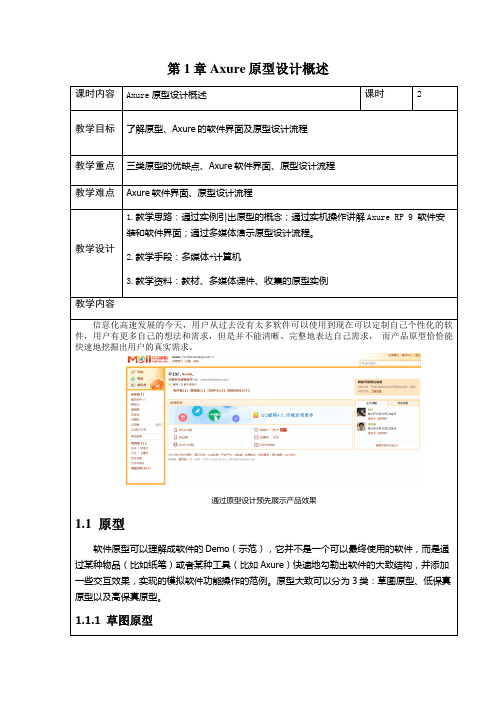Screen dimensions: 496x702
Task: Click the line 3.教学资料：教材、多媒体课件
Action: coord(227,281)
